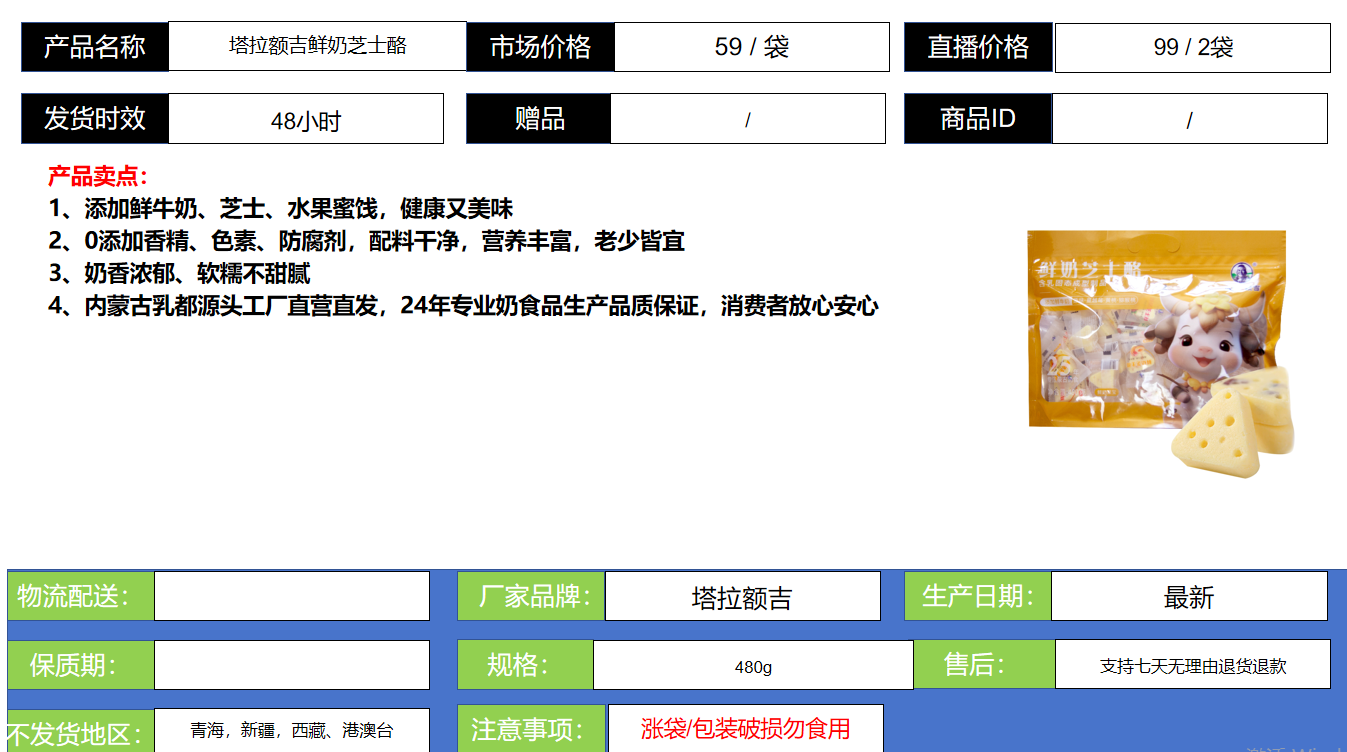Click the empty field next to 物流配送
The width and height of the screenshot is (1347, 752).
pos(291,596)
